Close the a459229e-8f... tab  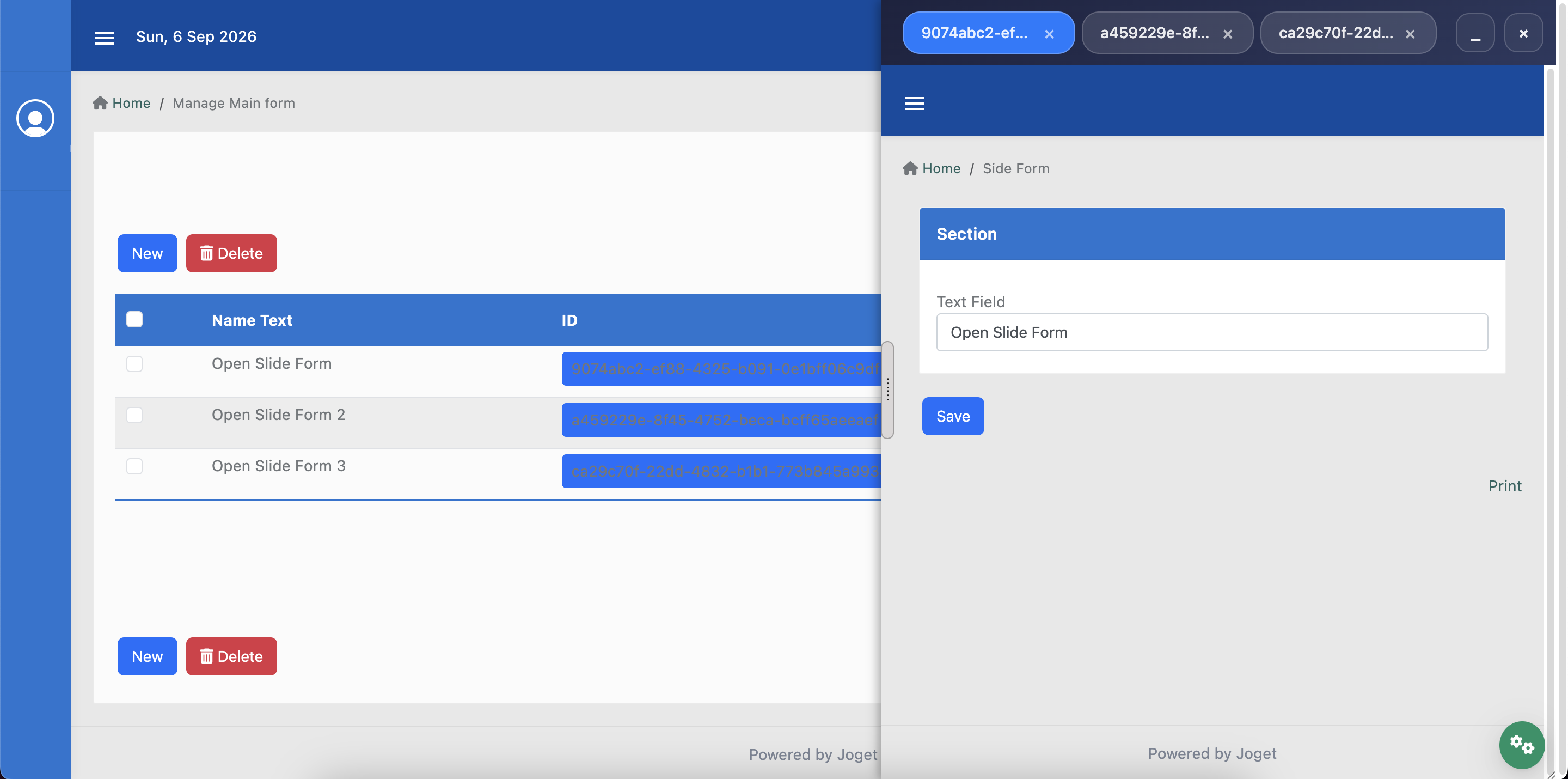[x=1228, y=34]
